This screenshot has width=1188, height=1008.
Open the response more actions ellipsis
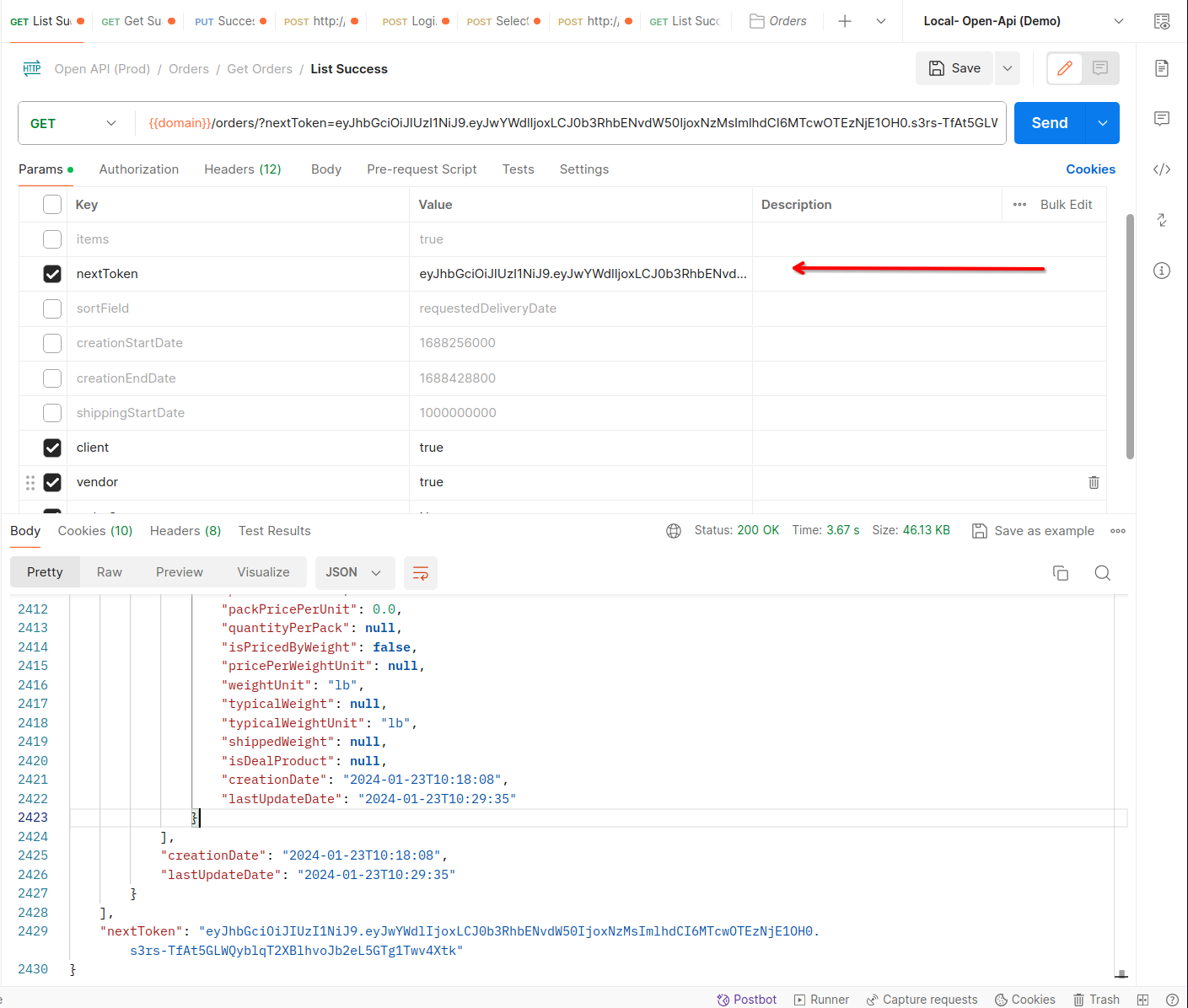coord(1118,531)
